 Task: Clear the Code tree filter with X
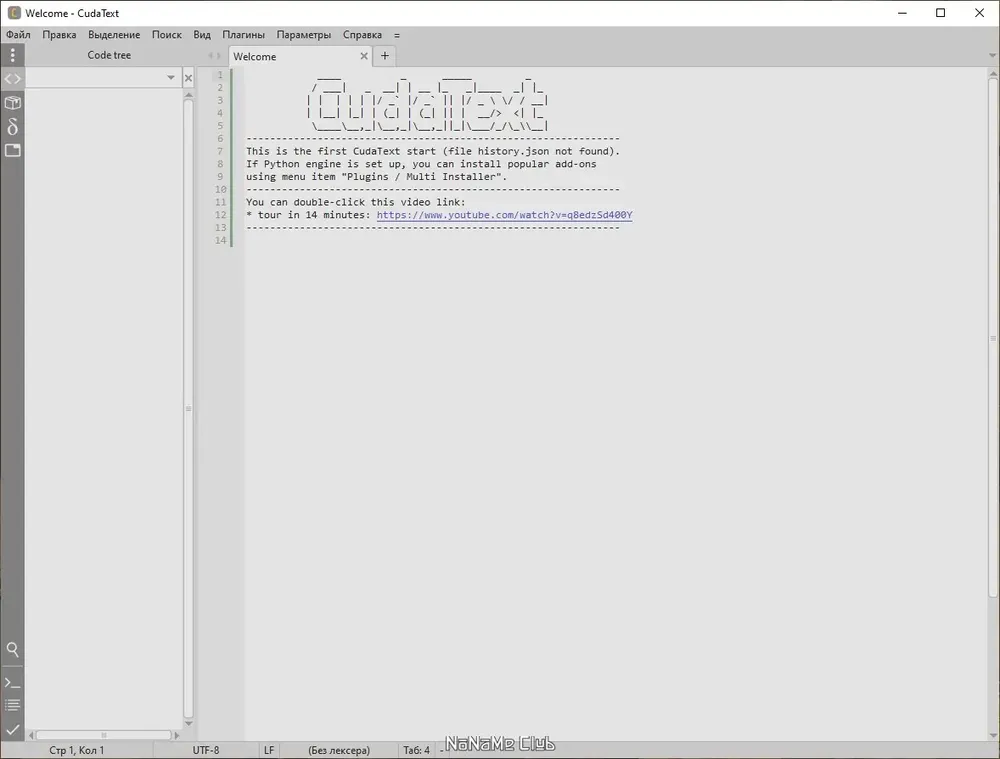[188, 78]
